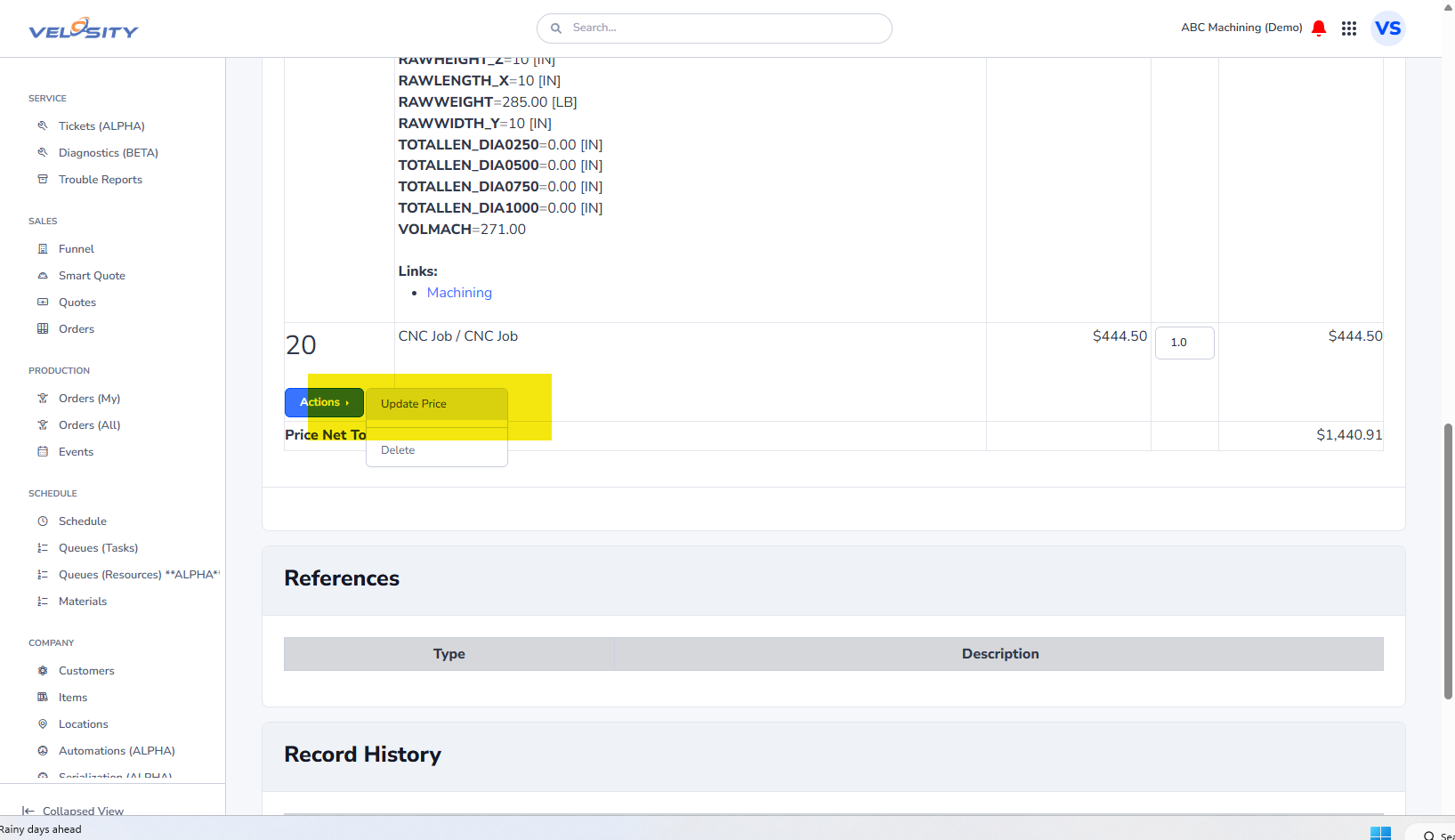Choose Delete from the Actions menu
1455x840 pixels.
(x=437, y=450)
